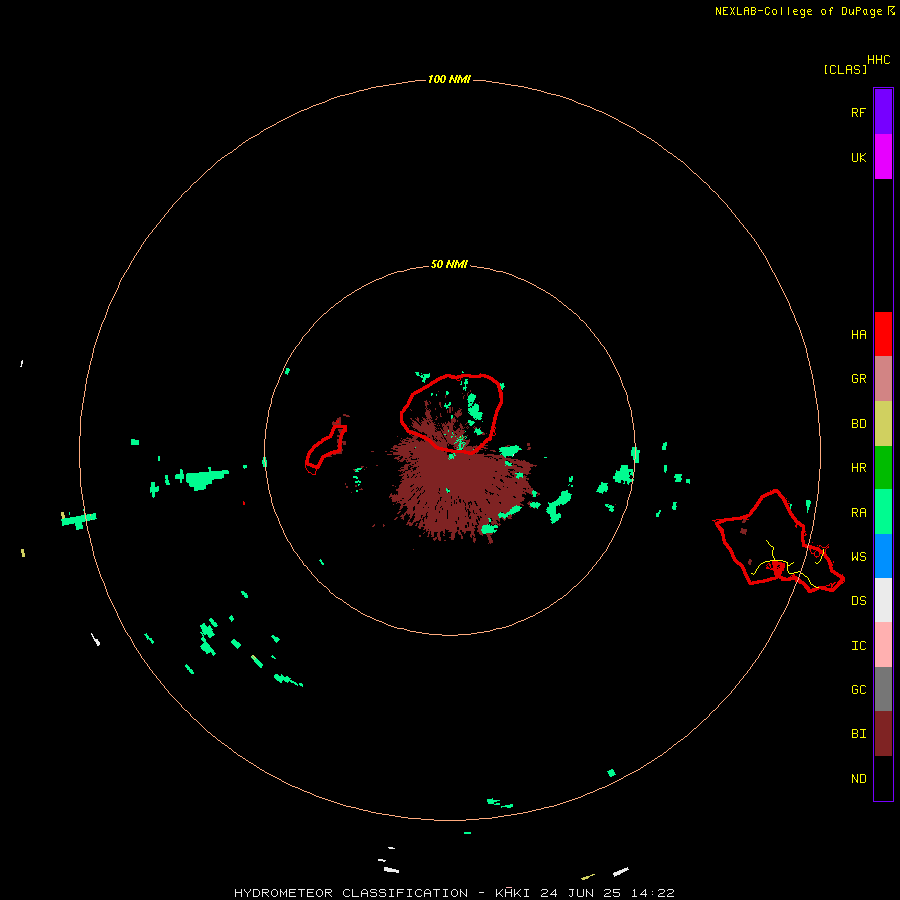The image size is (900, 900).
Task: Select the WS blue legend swatch
Action: tap(883, 556)
